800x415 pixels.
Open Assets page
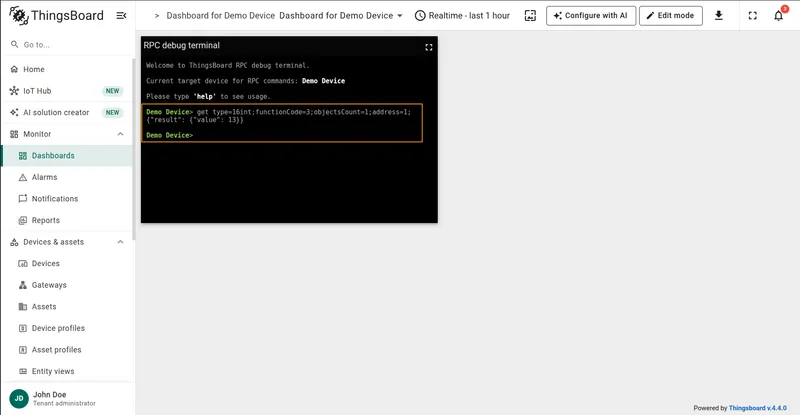pyautogui.click(x=67, y=307)
